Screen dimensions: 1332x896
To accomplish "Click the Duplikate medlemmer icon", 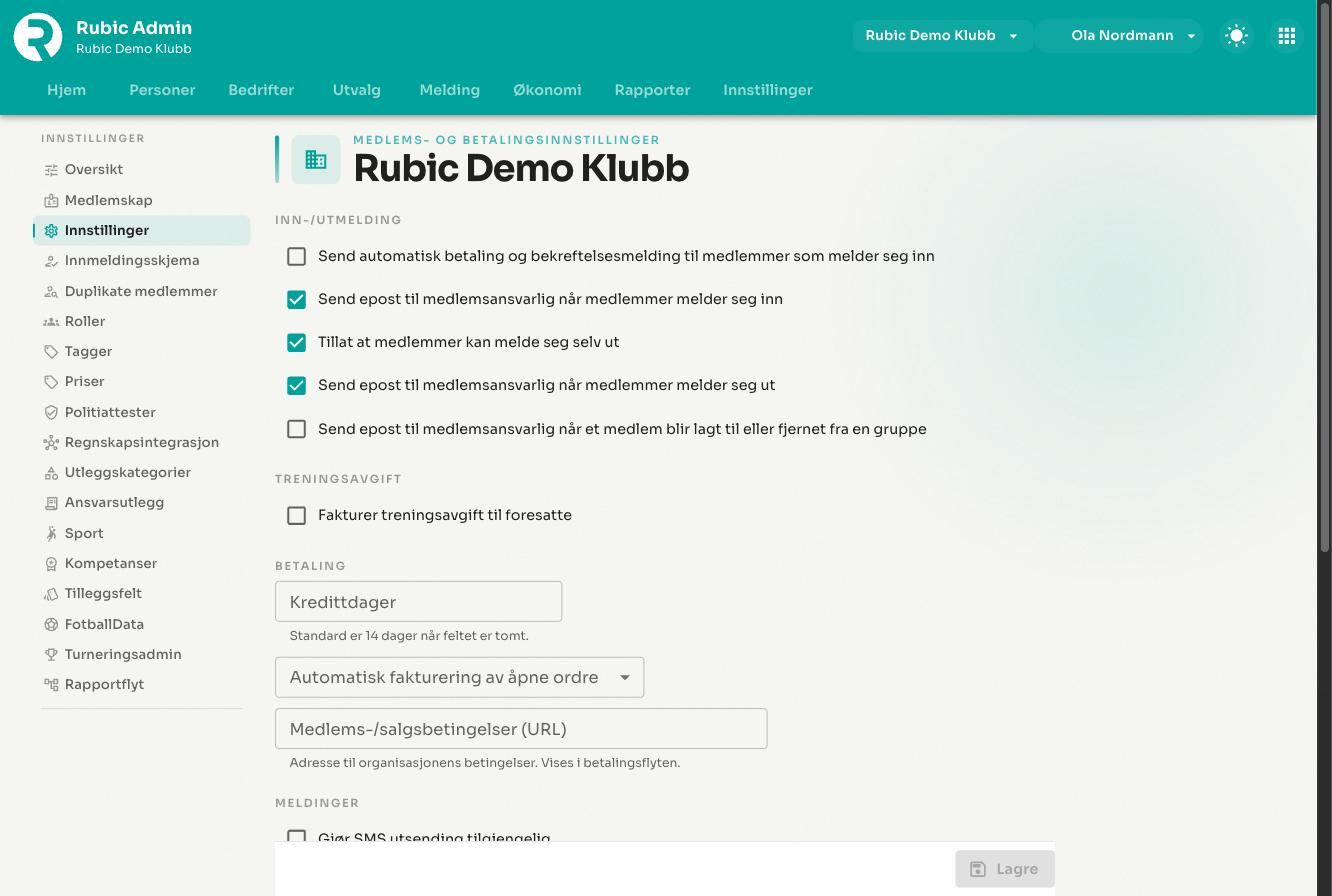I will click(x=51, y=292).
